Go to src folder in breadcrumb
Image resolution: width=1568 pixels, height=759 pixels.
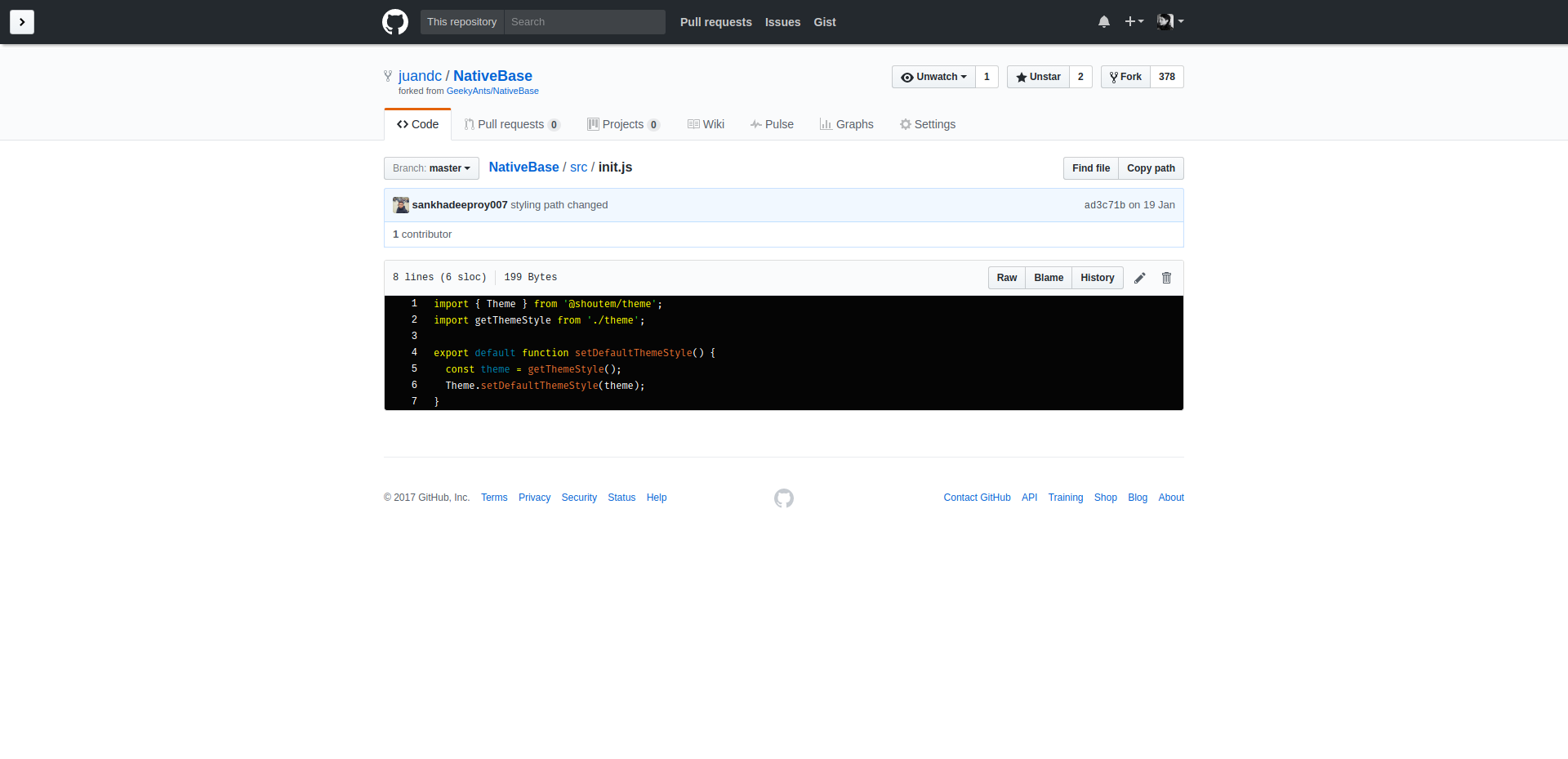click(x=579, y=167)
